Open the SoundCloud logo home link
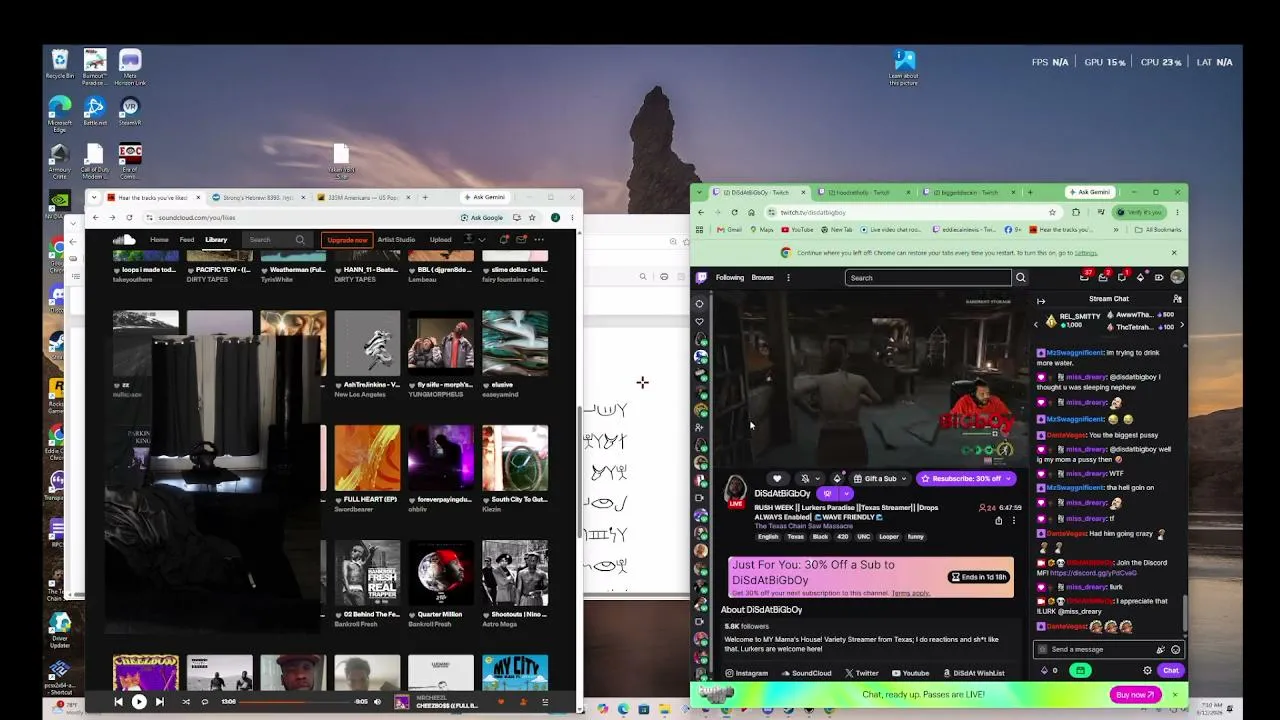 124,240
